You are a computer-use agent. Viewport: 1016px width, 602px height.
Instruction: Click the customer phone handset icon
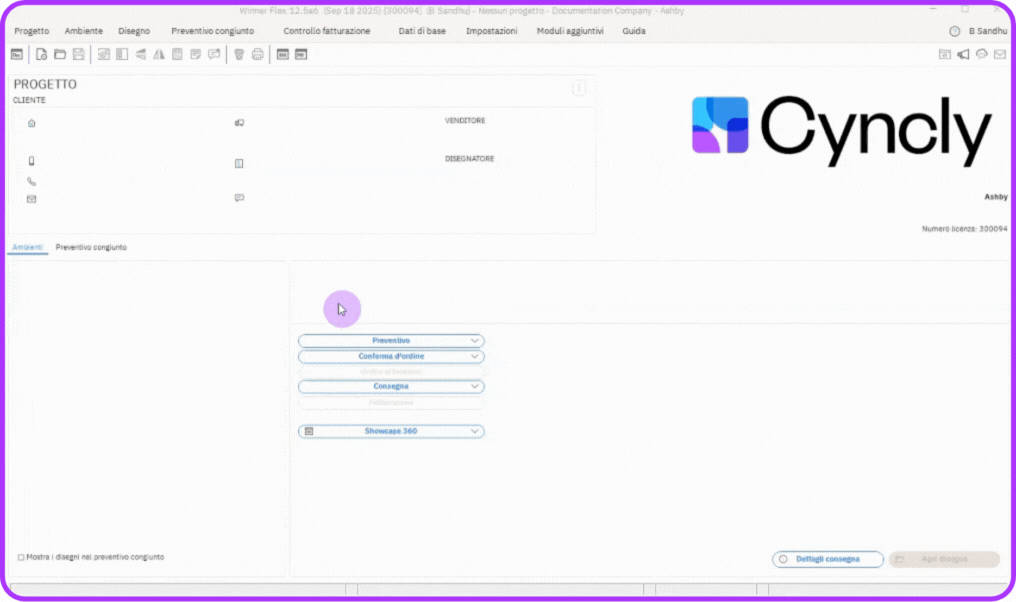pyautogui.click(x=31, y=182)
